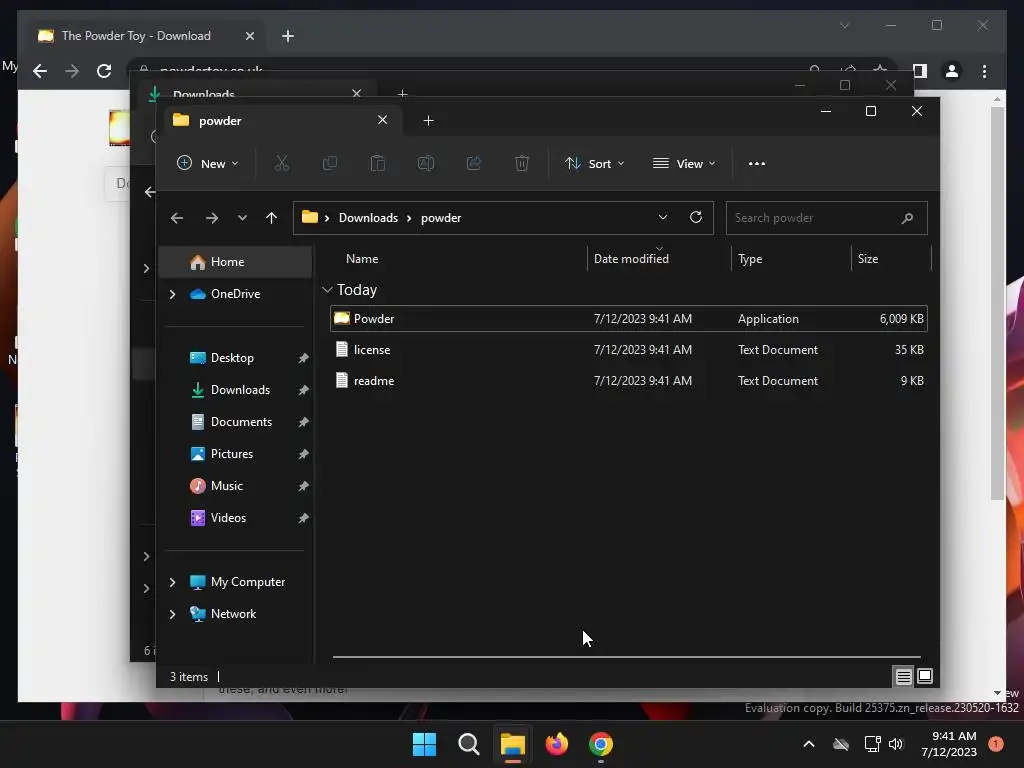Expand address bar history dropdown

click(x=663, y=217)
